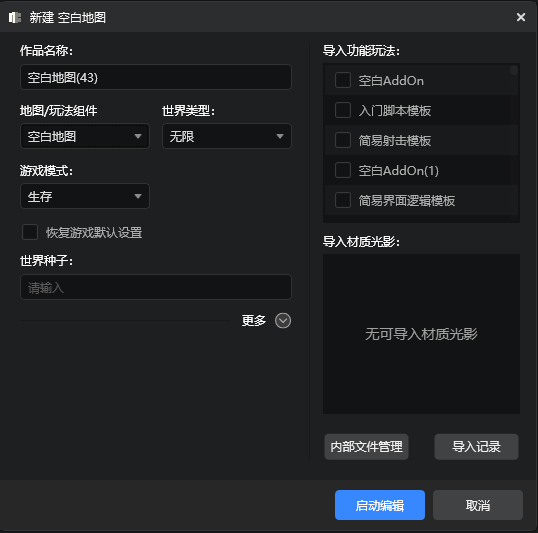This screenshot has width=538, height=533.
Task: Open the 世界类型 dropdown showing 无限
Action: coord(227,136)
